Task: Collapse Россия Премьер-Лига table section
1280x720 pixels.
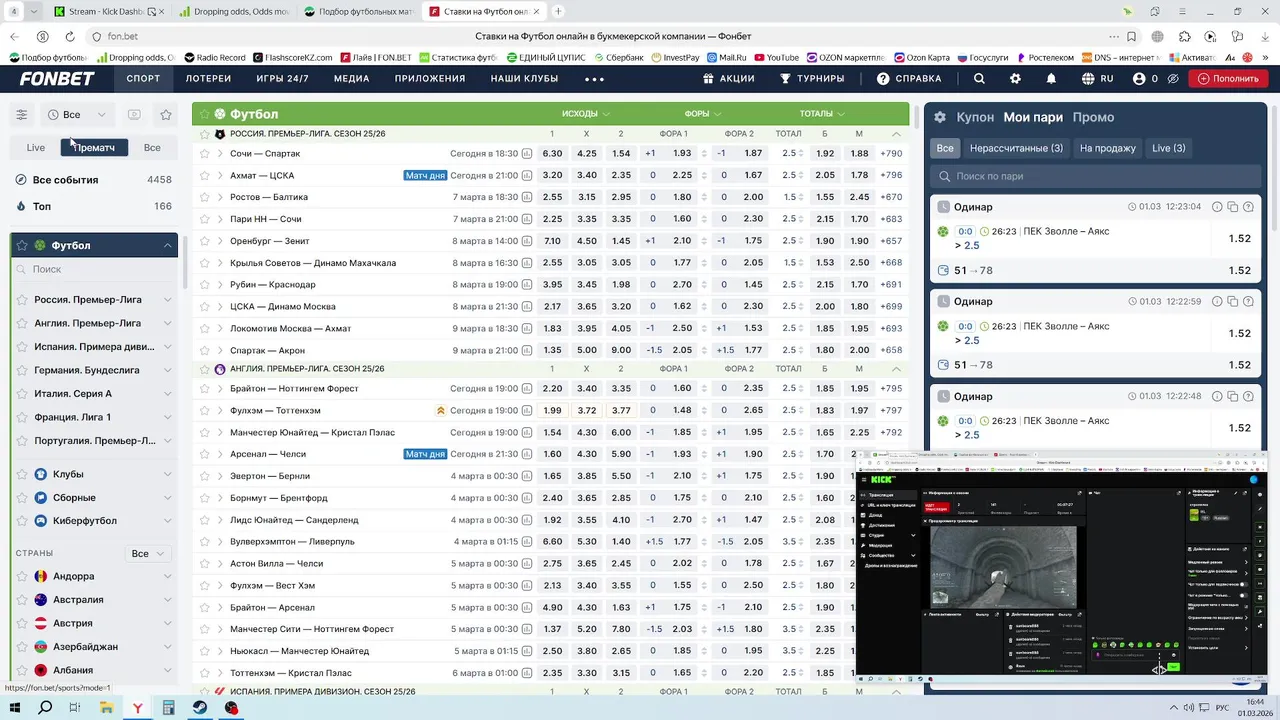Action: [896, 134]
